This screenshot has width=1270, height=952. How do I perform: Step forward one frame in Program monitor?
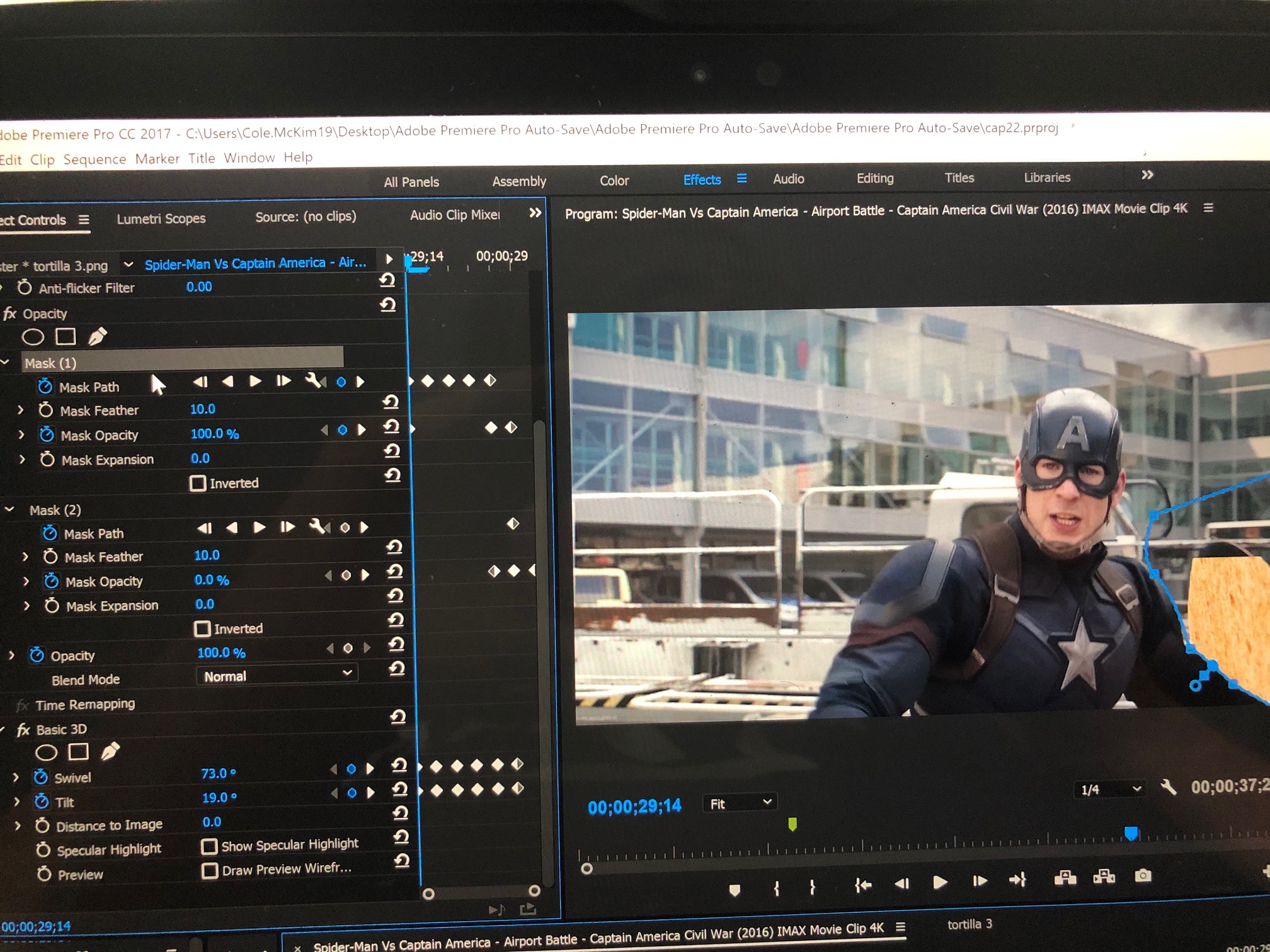coord(980,881)
